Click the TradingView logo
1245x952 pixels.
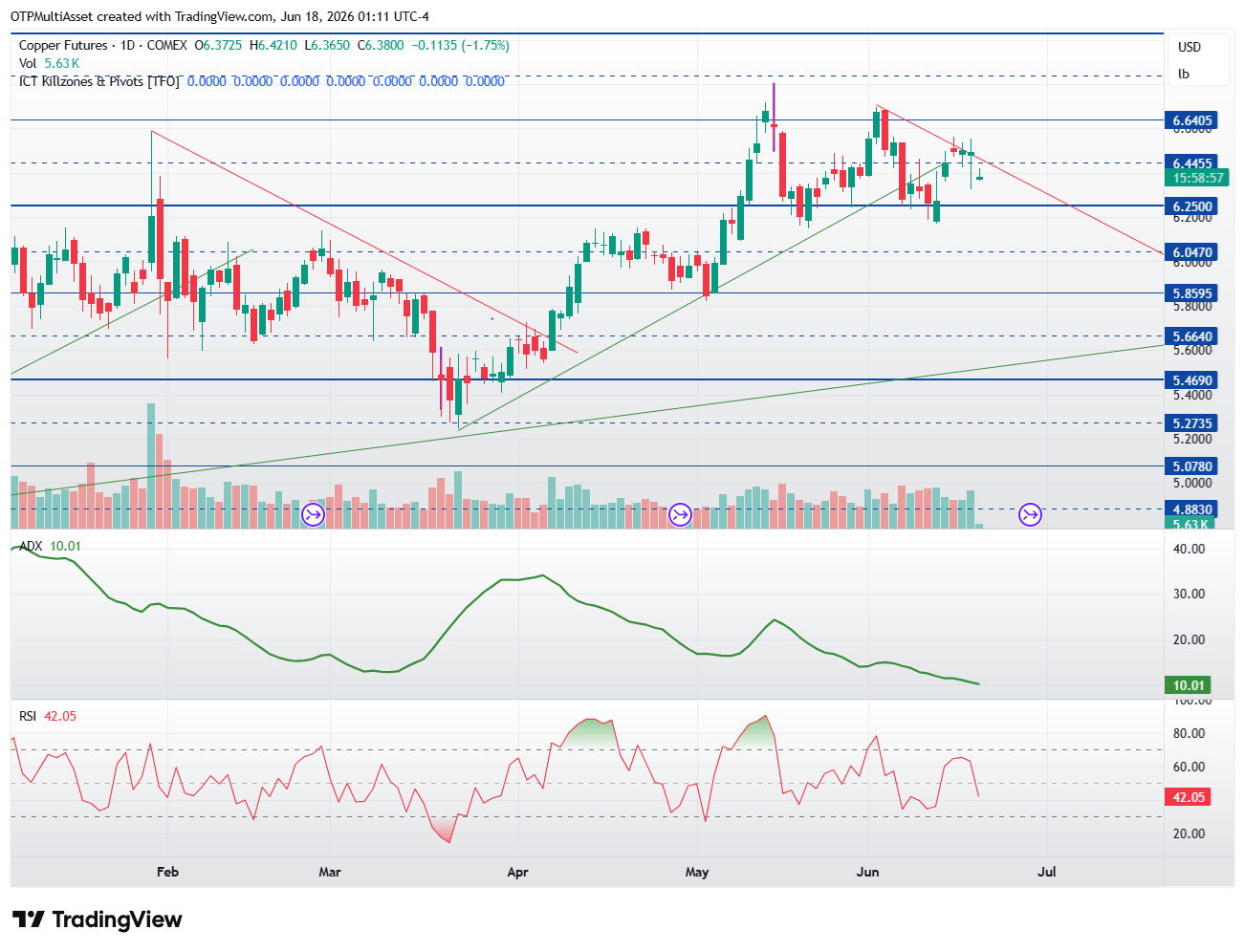(x=97, y=920)
